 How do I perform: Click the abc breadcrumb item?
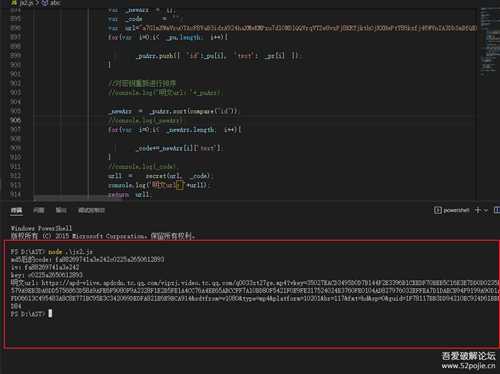coord(55,3)
